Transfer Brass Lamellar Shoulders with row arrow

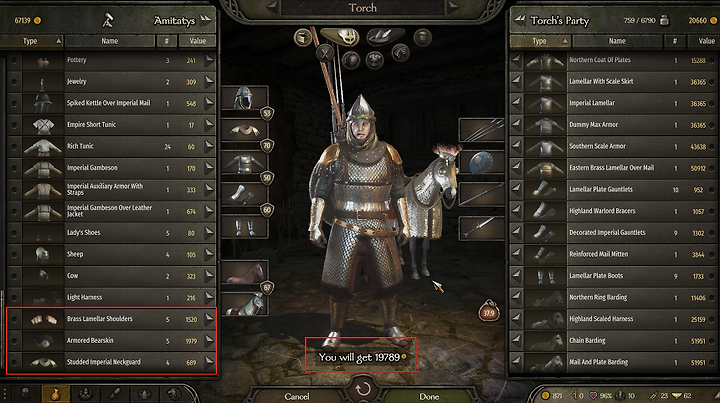pyautogui.click(x=209, y=319)
